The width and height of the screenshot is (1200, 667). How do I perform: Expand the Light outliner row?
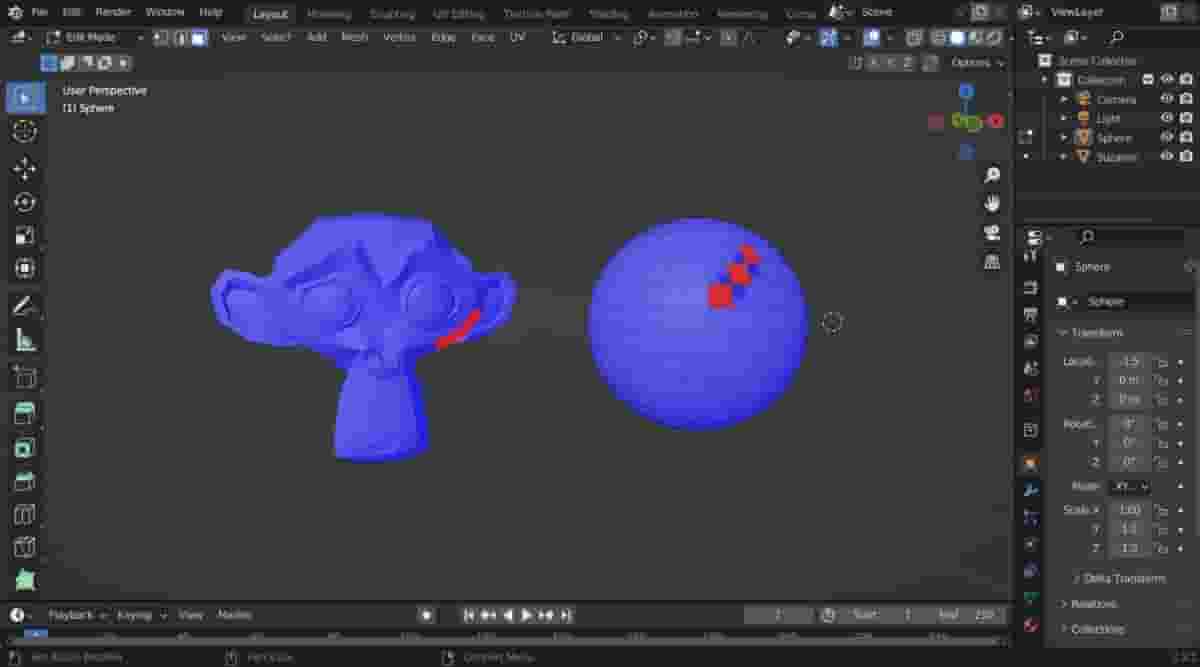pyautogui.click(x=1064, y=118)
